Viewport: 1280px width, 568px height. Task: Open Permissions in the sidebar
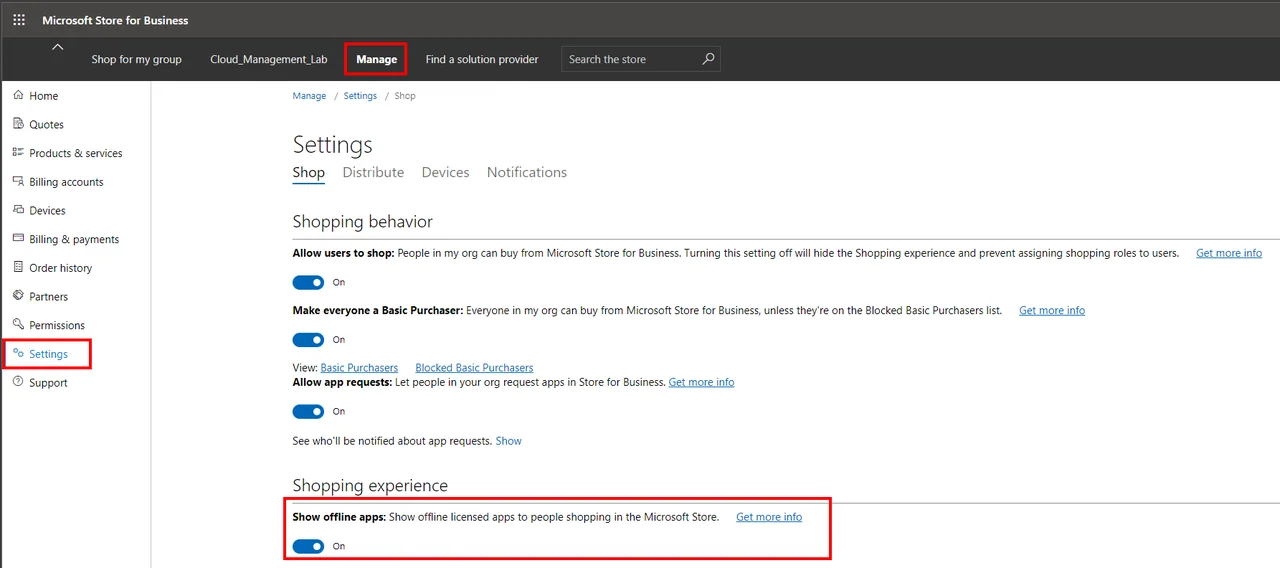(57, 325)
